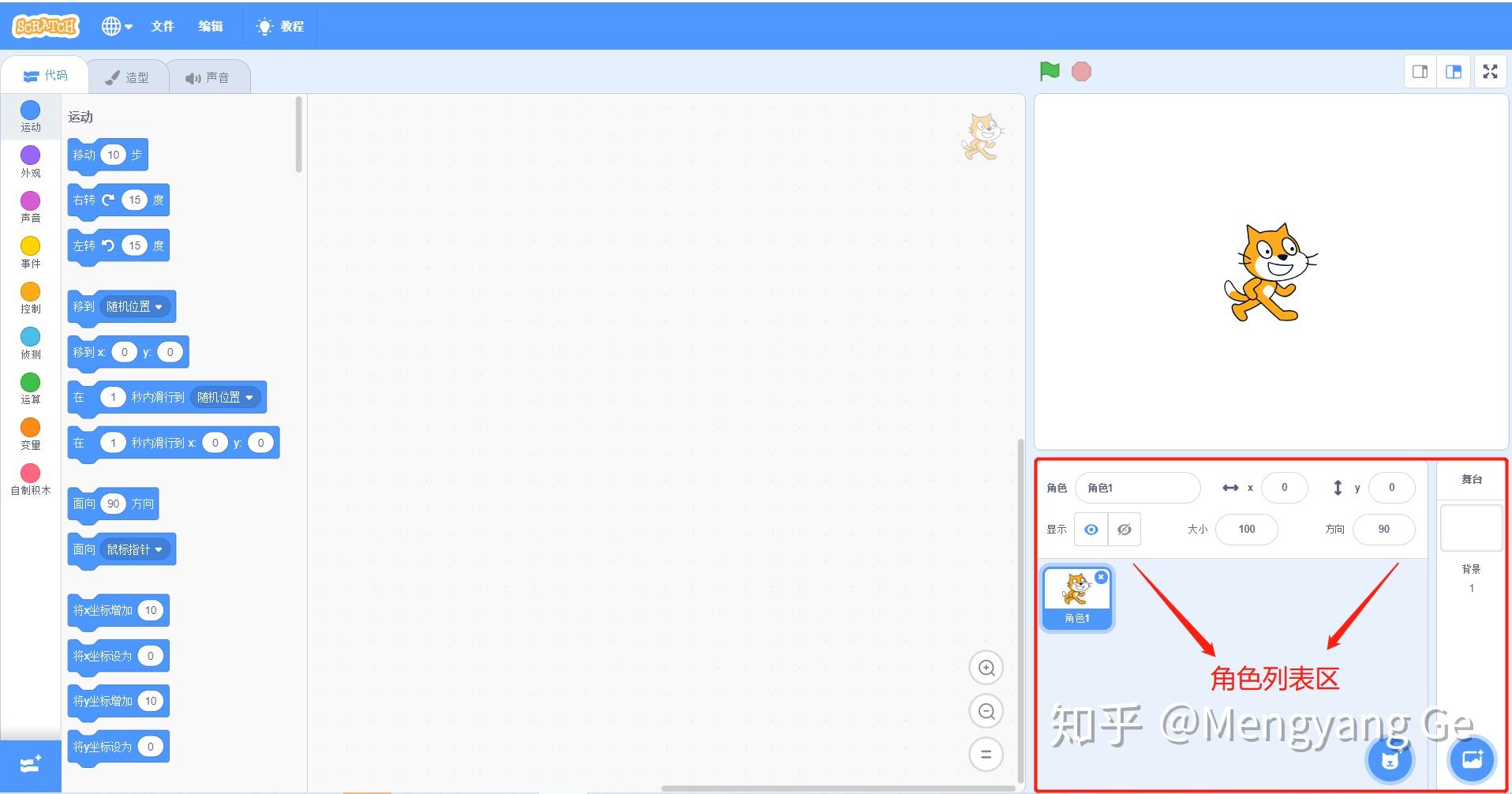Select the 声音 block category circle

[x=31, y=200]
